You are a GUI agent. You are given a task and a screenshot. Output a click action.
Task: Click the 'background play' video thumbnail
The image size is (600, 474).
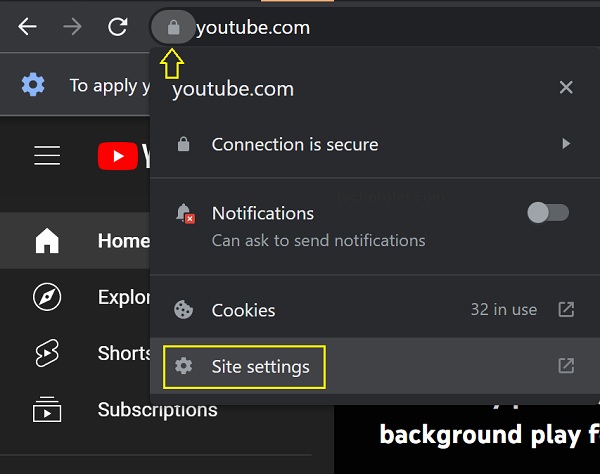(x=467, y=439)
